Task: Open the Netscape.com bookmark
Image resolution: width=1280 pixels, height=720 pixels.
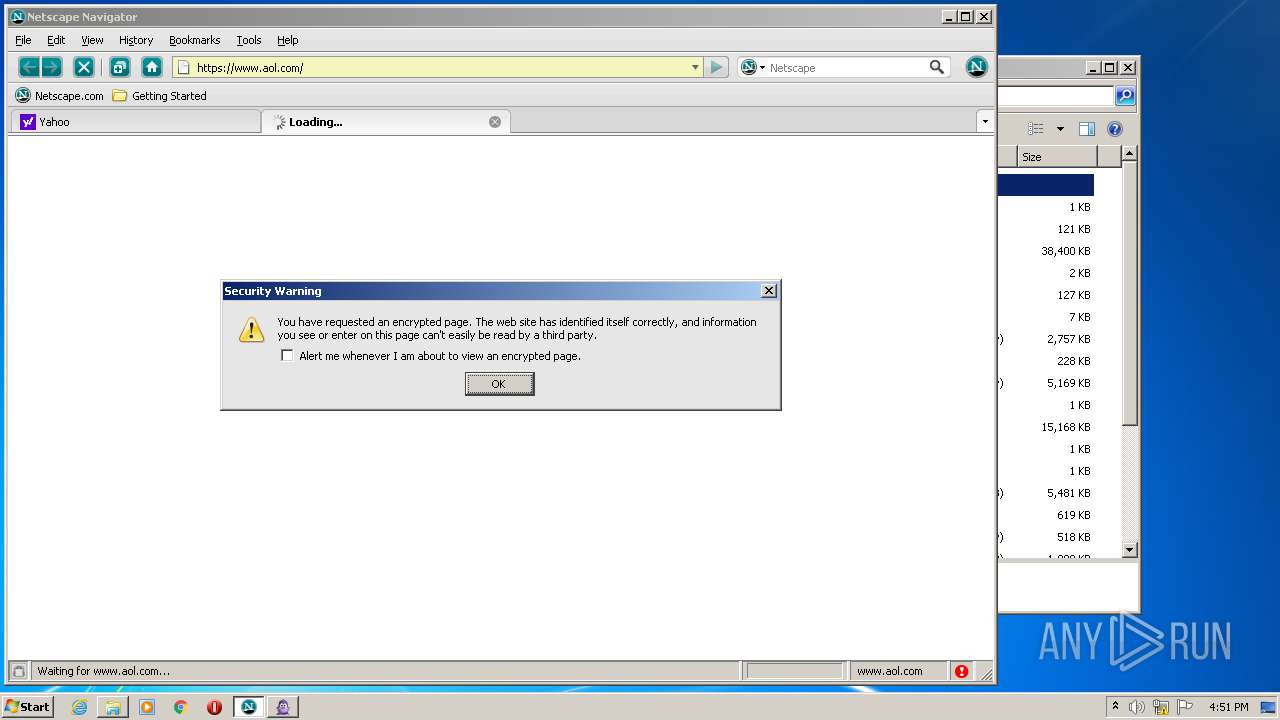Action: tap(60, 96)
